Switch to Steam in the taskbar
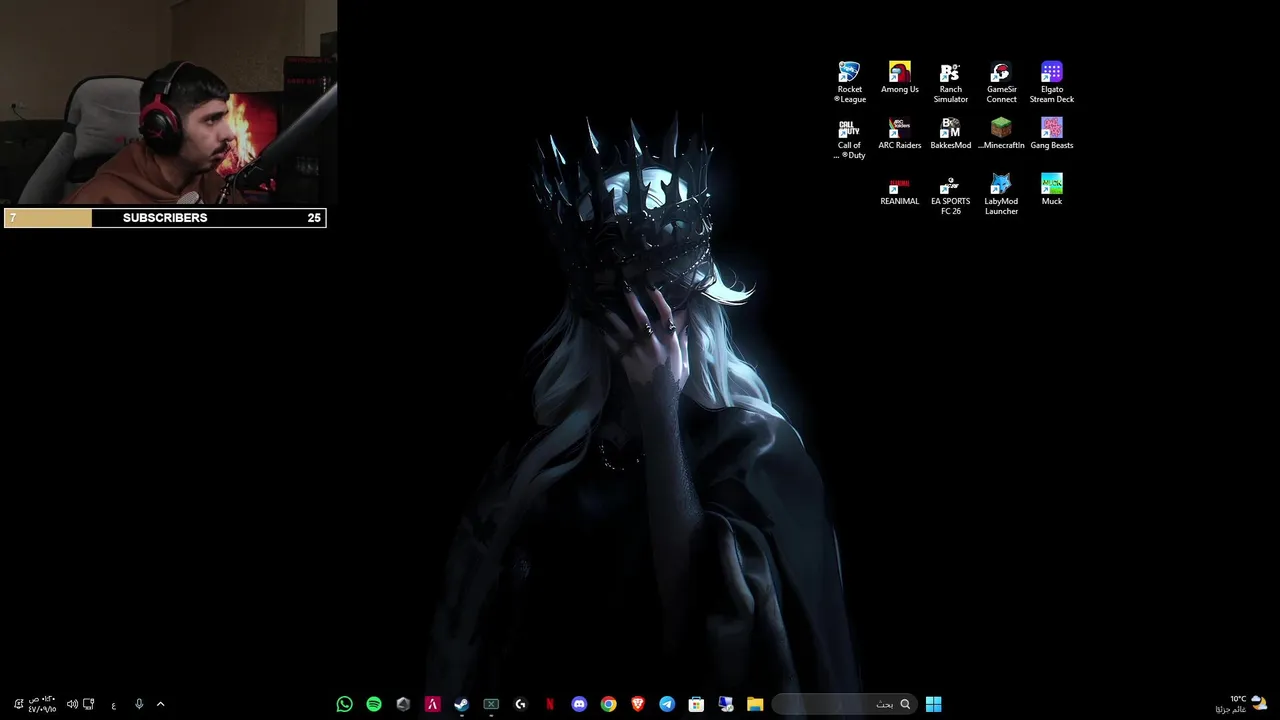Screen dimensions: 1280x720 [461, 704]
